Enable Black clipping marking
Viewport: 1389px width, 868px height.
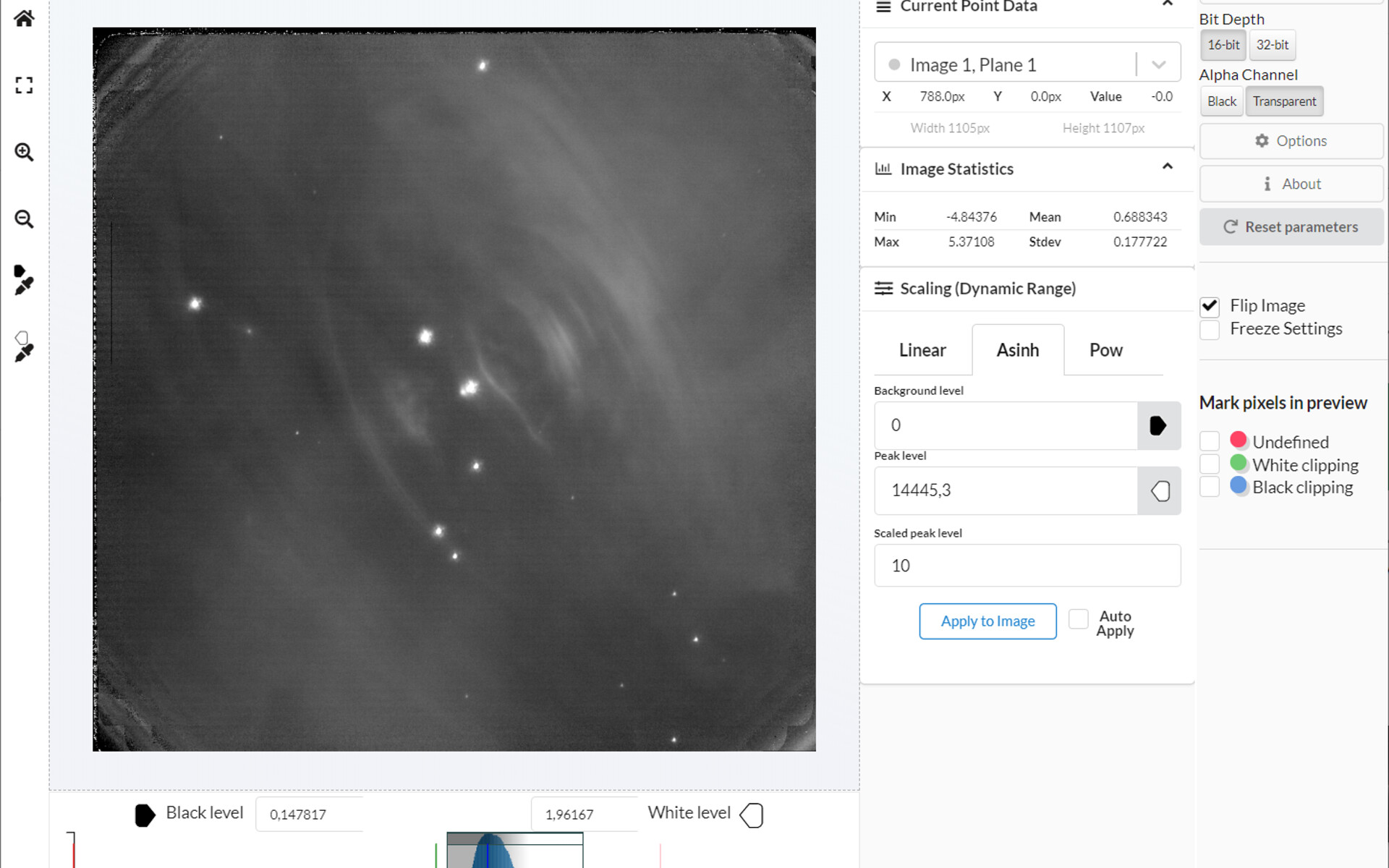1210,486
